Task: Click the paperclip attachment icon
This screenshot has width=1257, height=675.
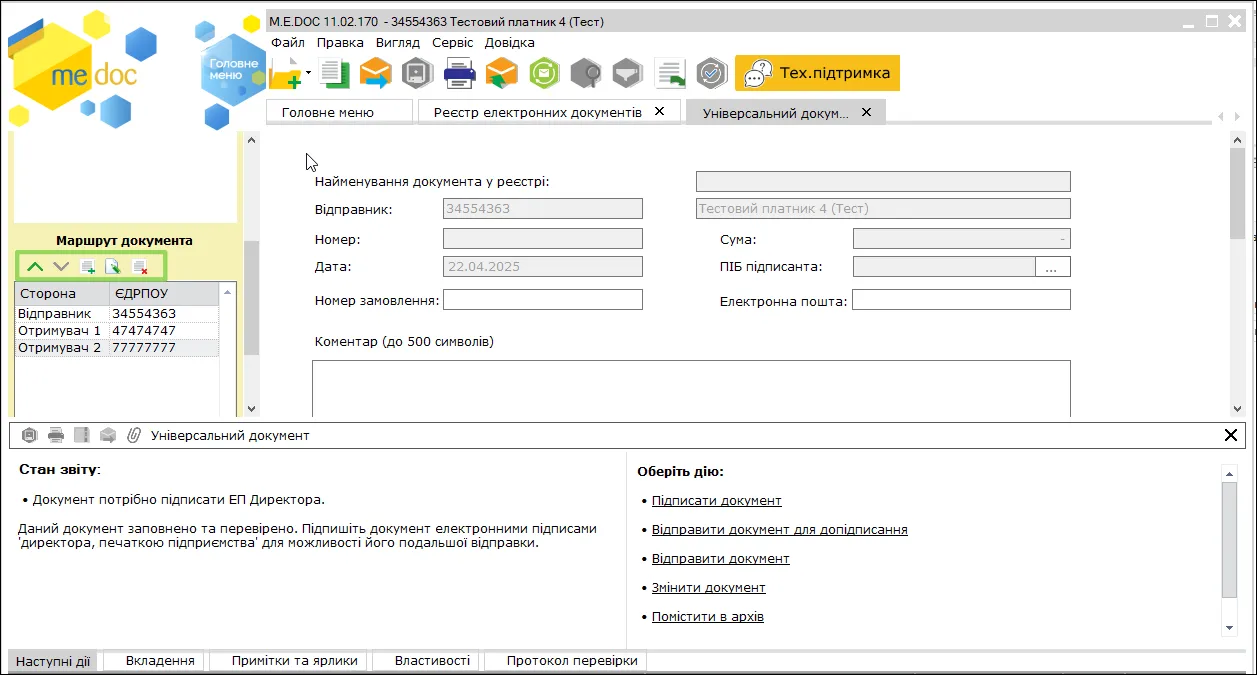Action: pyautogui.click(x=134, y=435)
